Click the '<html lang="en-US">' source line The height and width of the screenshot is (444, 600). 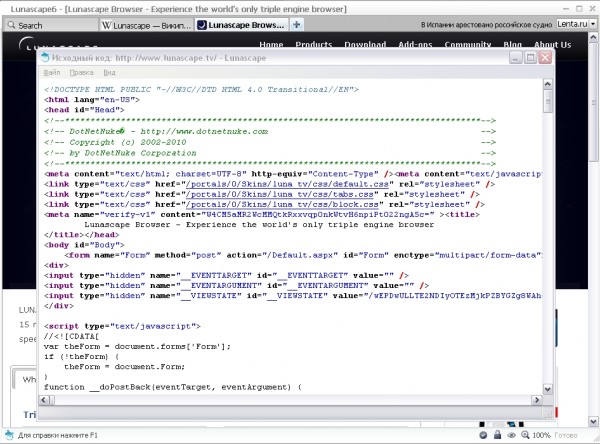pyautogui.click(x=92, y=100)
